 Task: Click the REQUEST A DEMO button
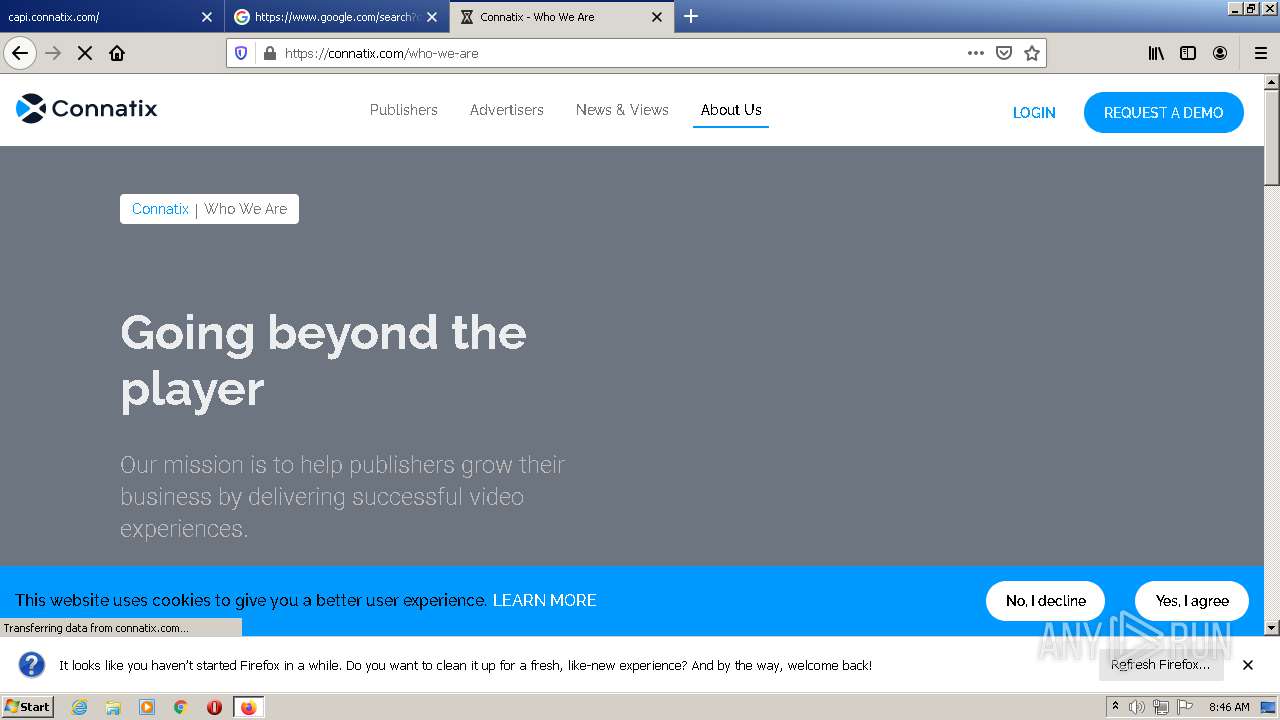(1164, 112)
